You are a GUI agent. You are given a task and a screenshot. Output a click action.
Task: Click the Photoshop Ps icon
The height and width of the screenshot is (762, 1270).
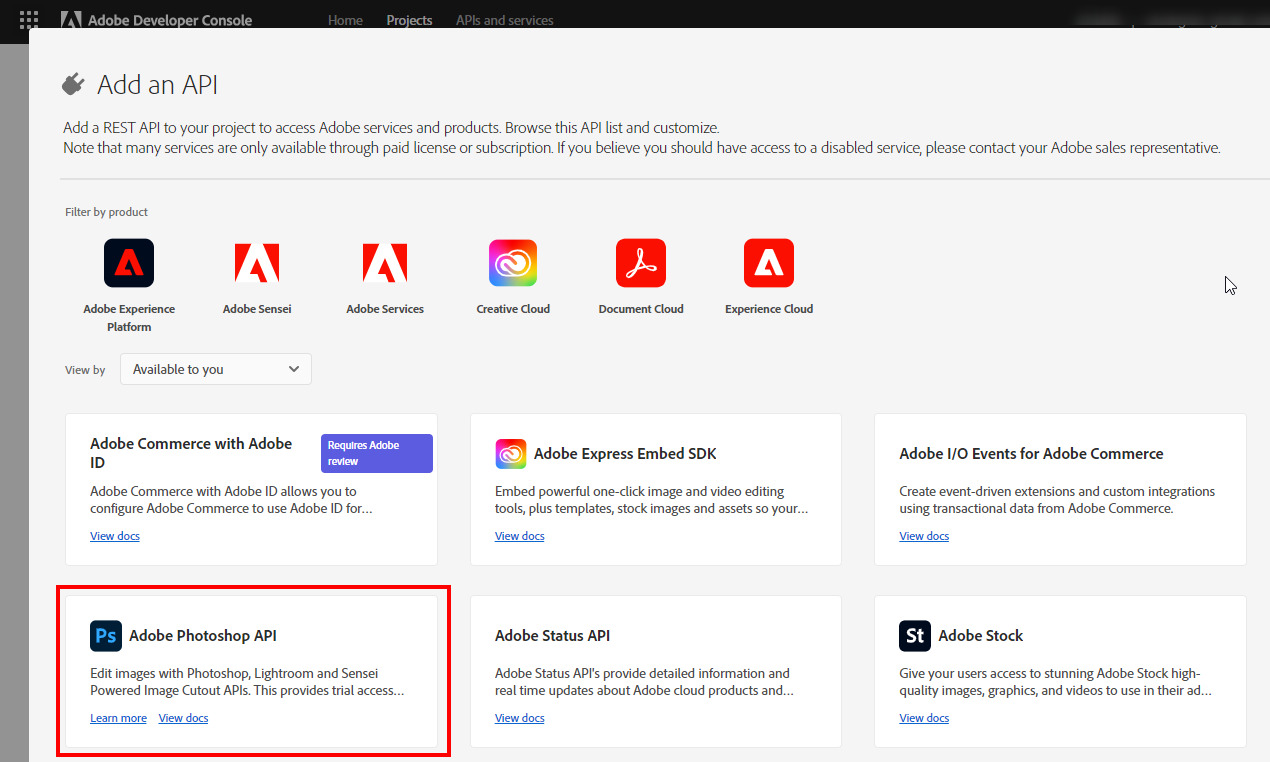[x=105, y=636]
